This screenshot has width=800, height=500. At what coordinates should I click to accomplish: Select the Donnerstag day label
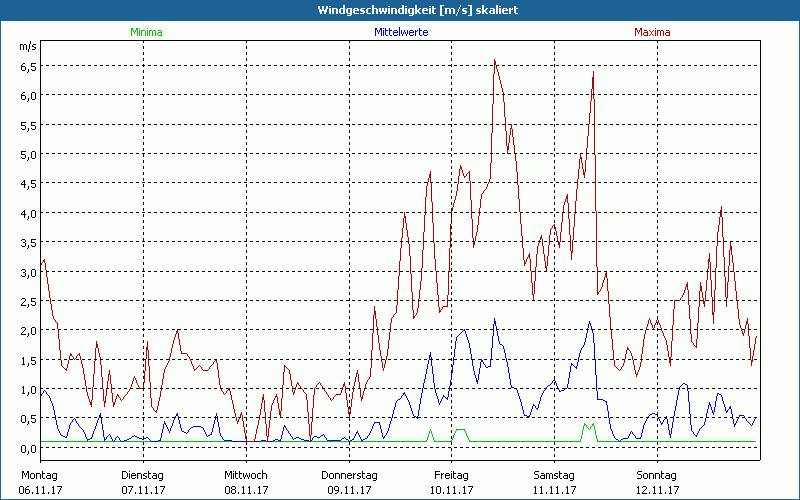(x=349, y=474)
